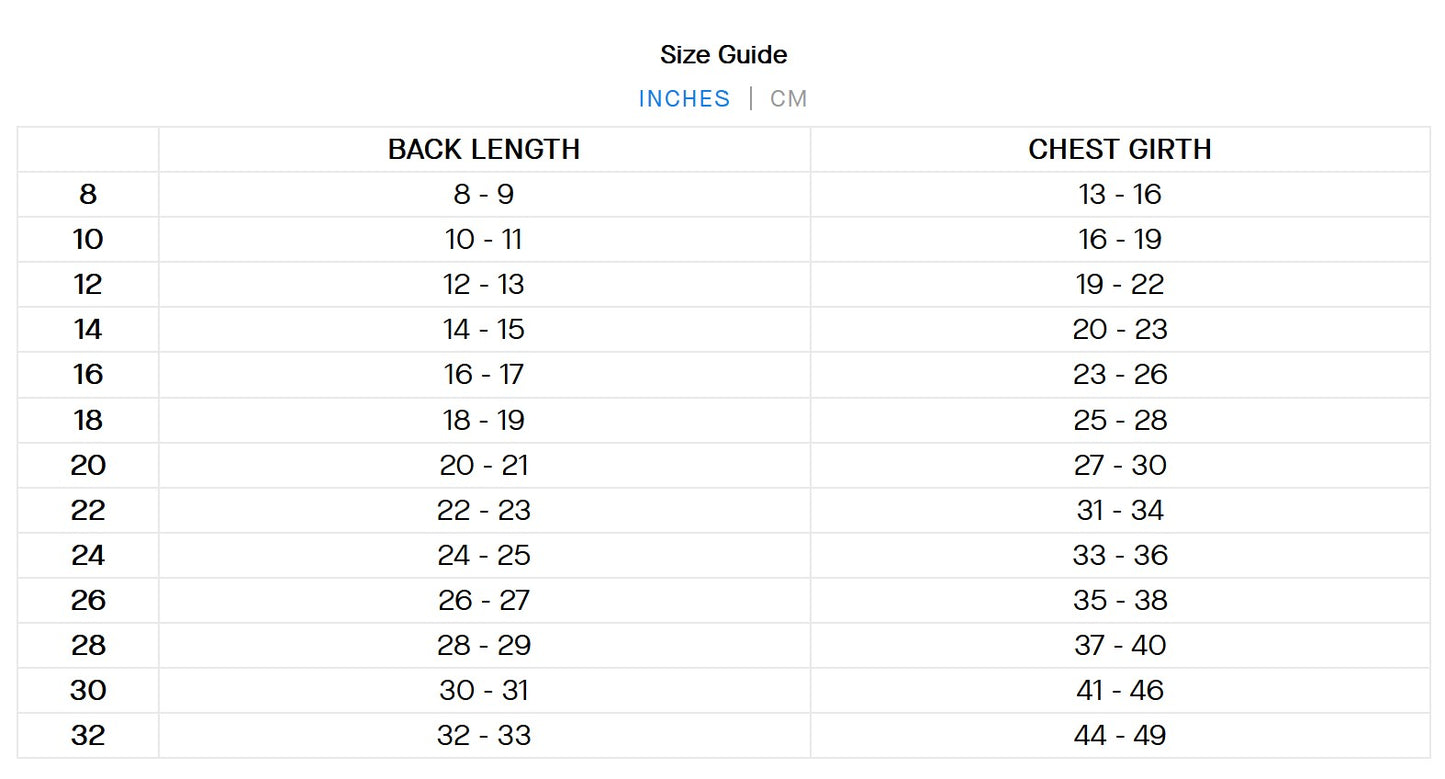Click the 14 - 15 back length cell
Viewport: 1445px width, 779px height.
point(484,330)
